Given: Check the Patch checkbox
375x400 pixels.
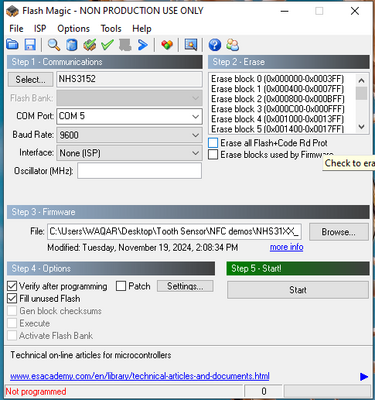Looking at the screenshot, I should (x=121, y=286).
